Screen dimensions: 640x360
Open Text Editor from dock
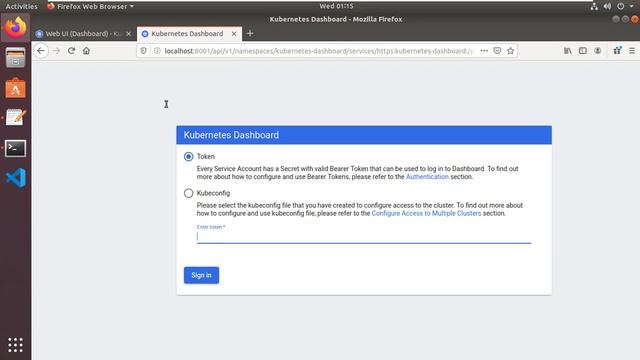click(16, 117)
